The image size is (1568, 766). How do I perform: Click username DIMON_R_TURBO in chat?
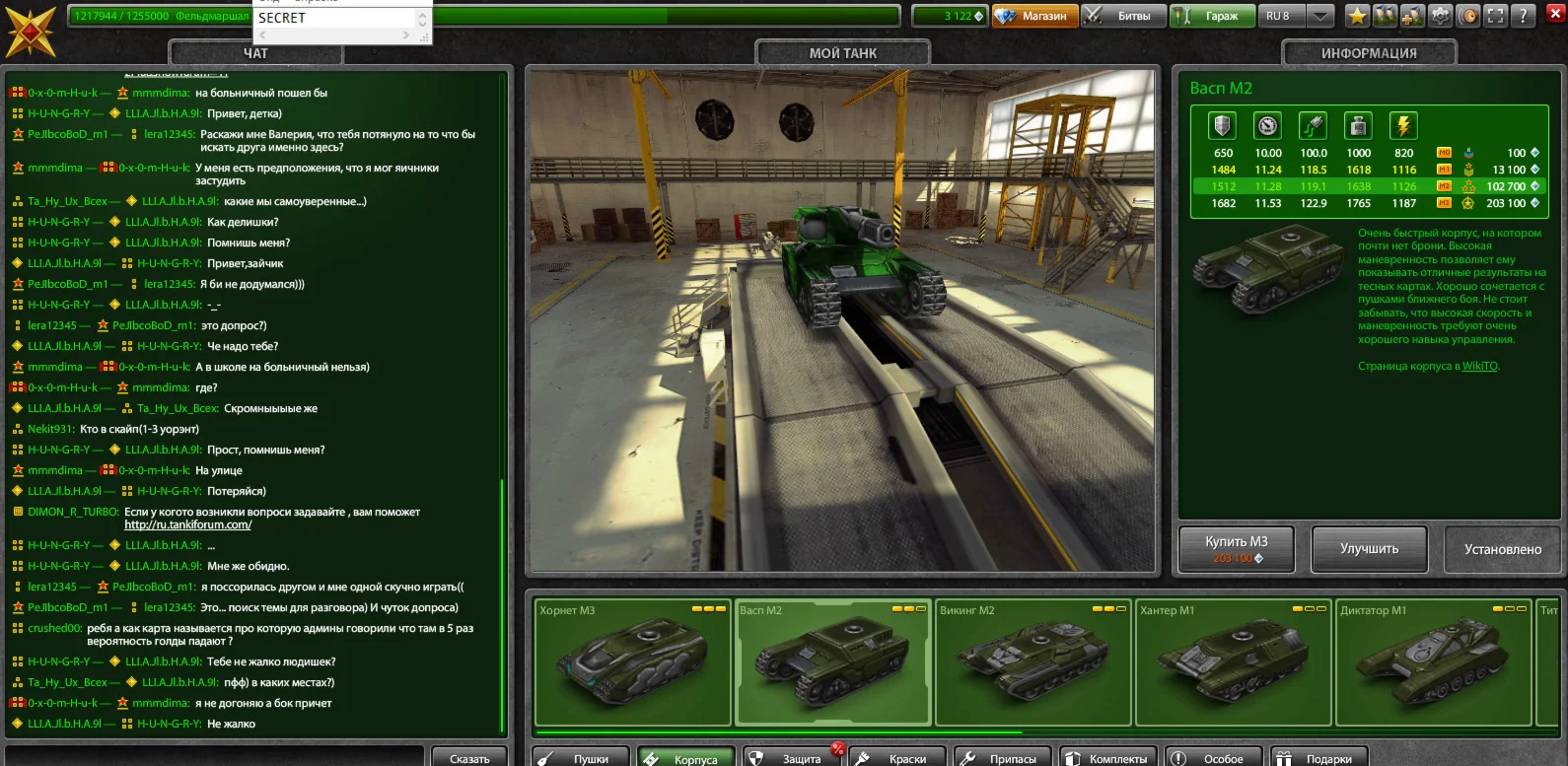tap(73, 512)
